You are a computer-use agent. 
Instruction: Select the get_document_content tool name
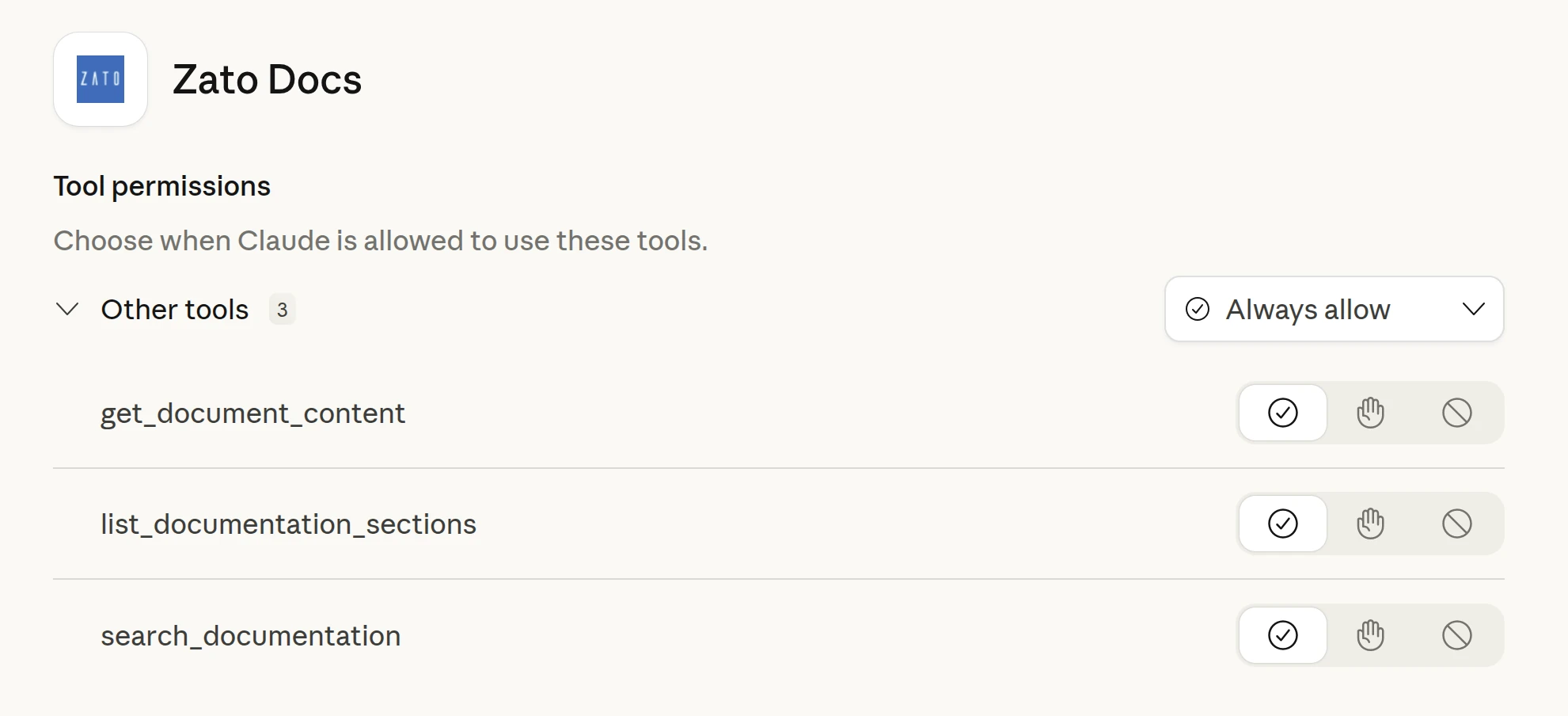pos(252,413)
